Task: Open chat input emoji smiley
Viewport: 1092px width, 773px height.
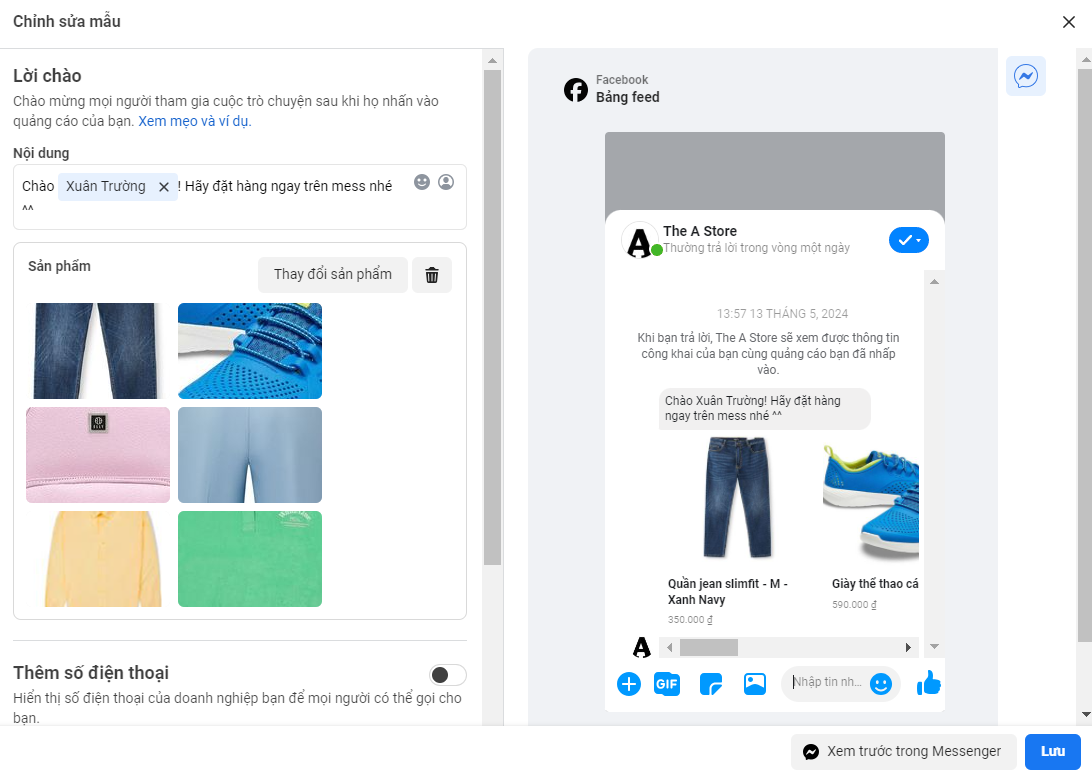Action: point(881,684)
